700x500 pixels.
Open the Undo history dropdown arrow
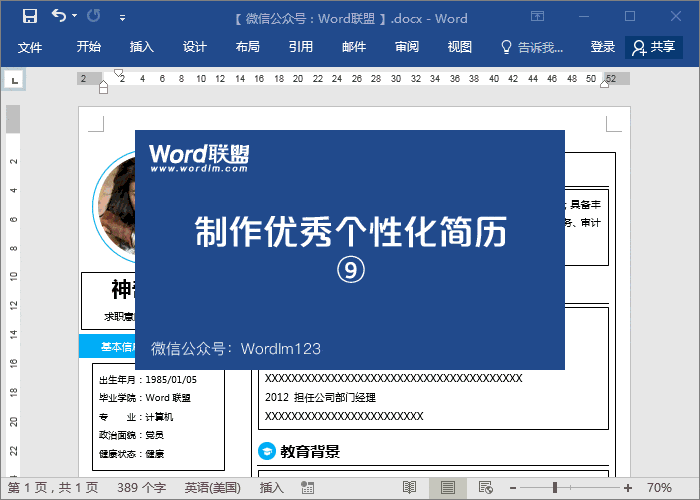click(75, 16)
